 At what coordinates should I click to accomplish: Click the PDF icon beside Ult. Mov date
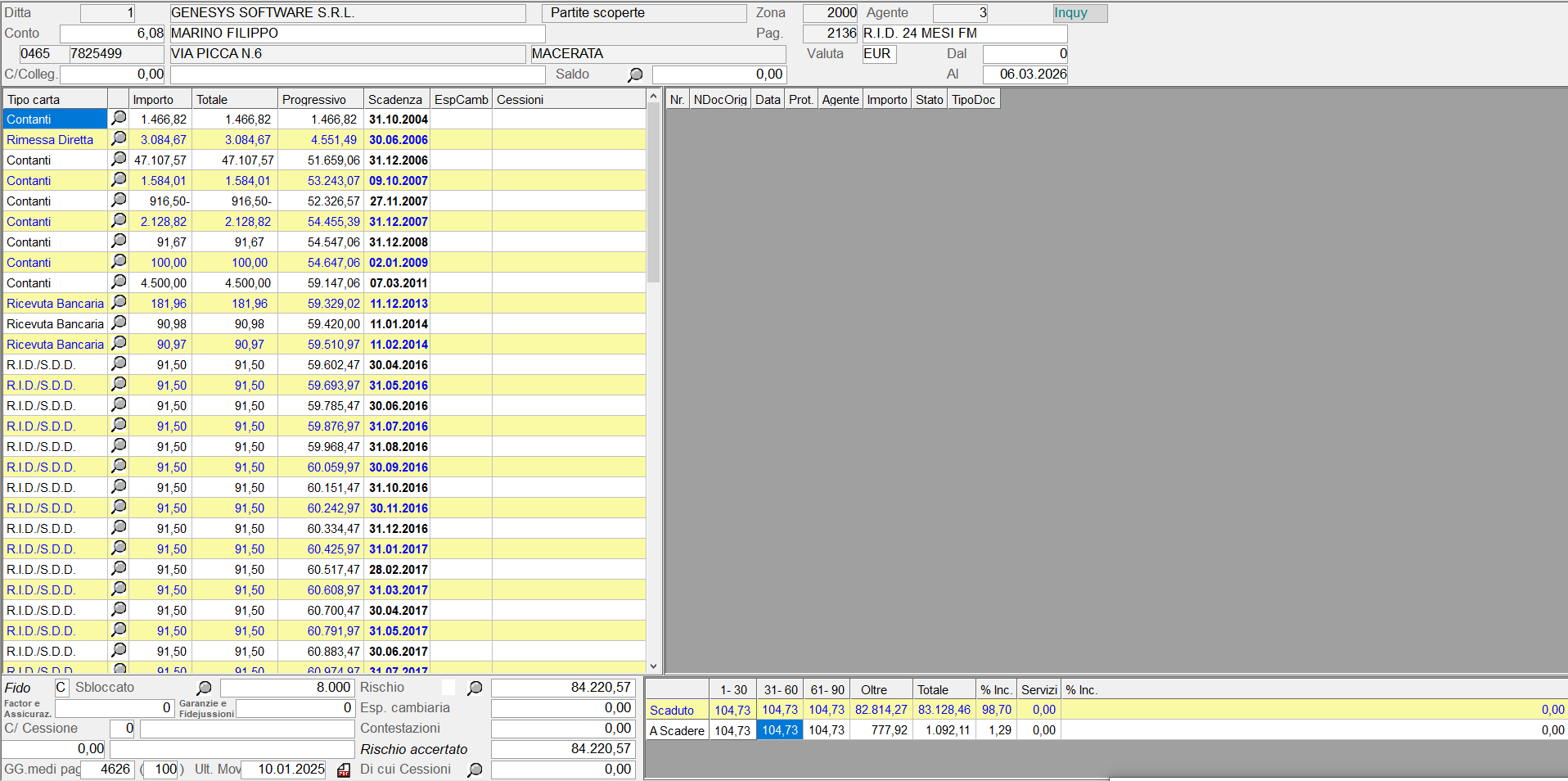coord(344,770)
